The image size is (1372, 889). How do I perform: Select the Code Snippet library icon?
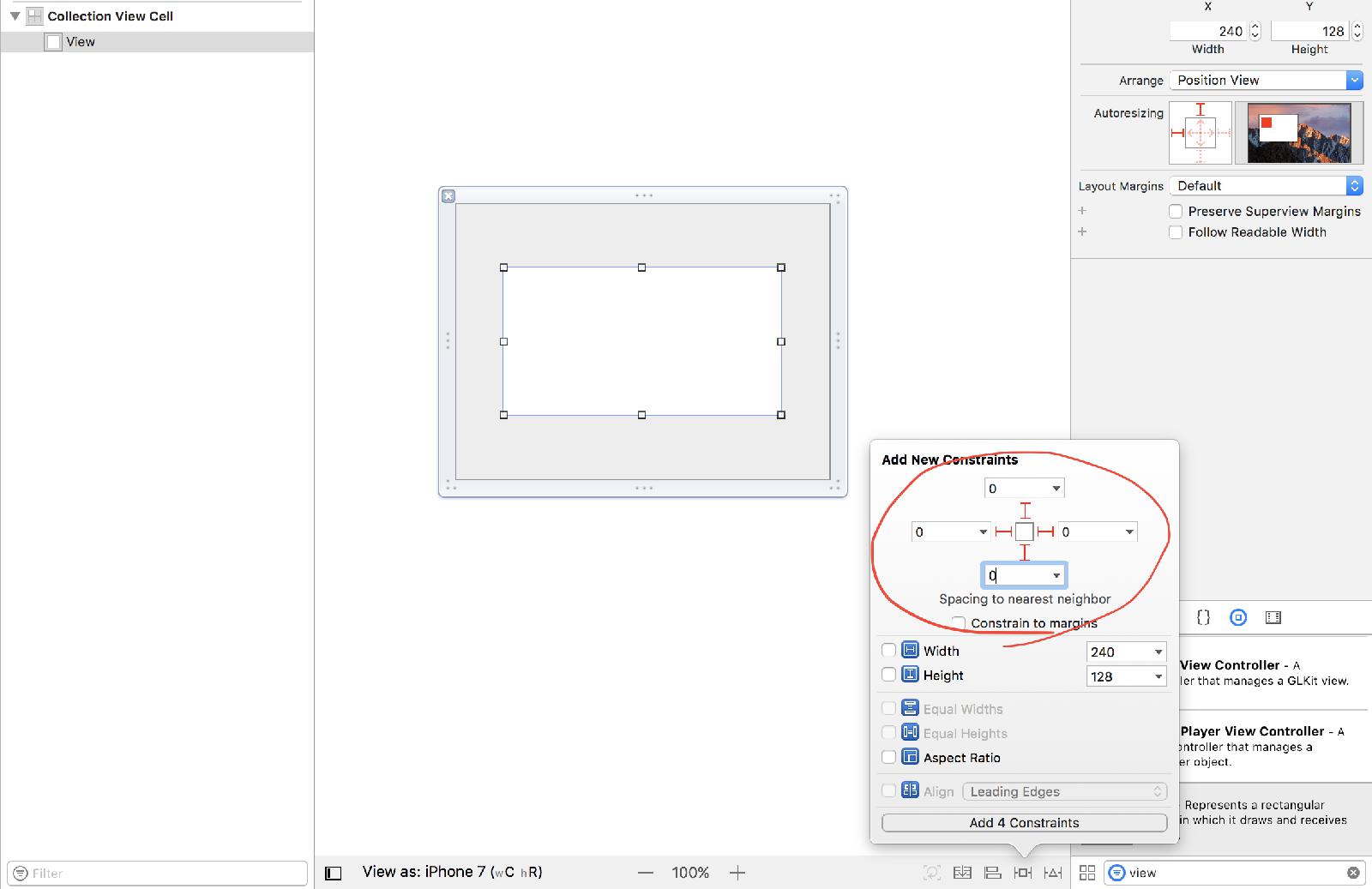click(1203, 617)
